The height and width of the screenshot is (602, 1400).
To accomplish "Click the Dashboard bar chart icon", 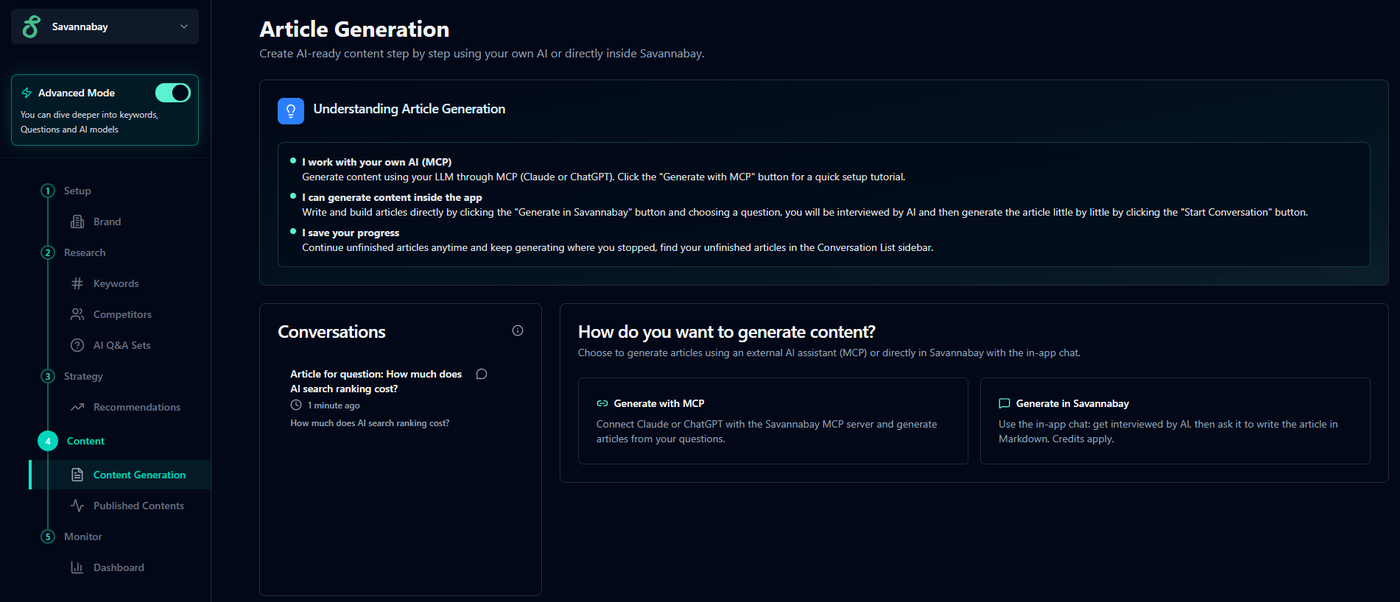I will (x=77, y=568).
